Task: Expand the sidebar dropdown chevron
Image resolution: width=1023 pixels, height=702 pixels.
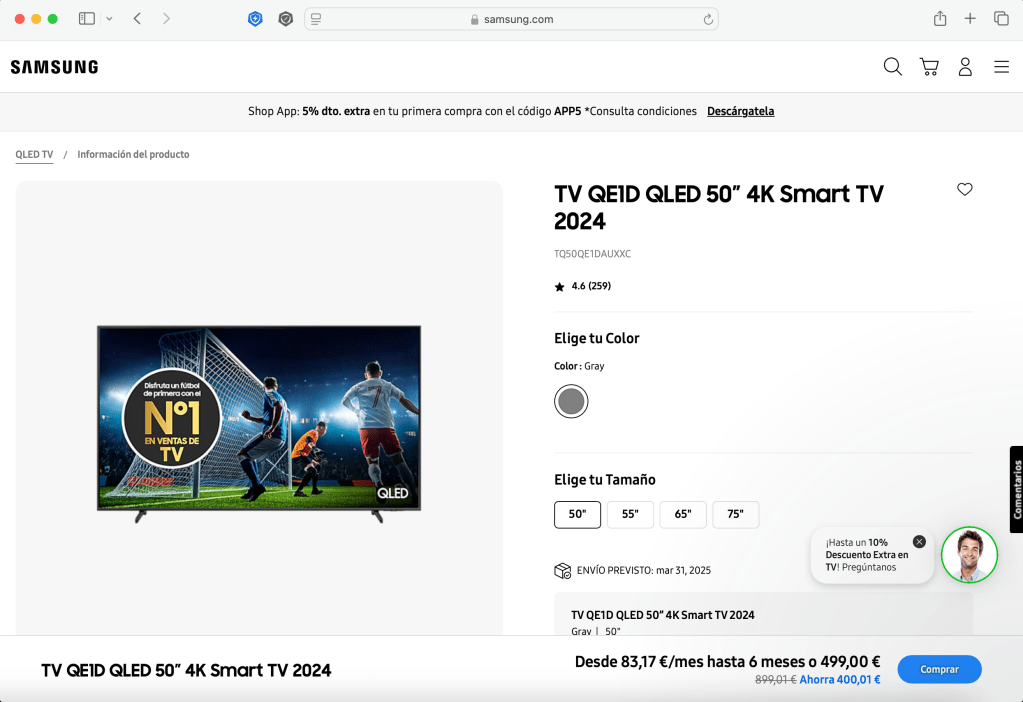Action: point(109,19)
